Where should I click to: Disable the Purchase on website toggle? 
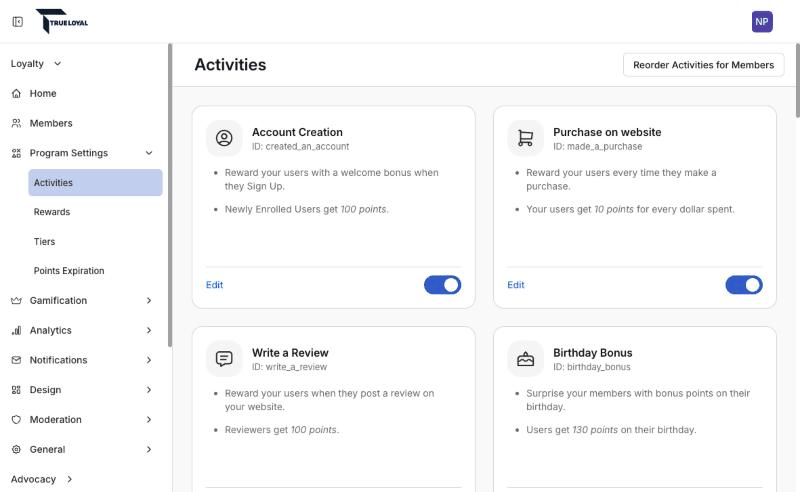point(744,285)
